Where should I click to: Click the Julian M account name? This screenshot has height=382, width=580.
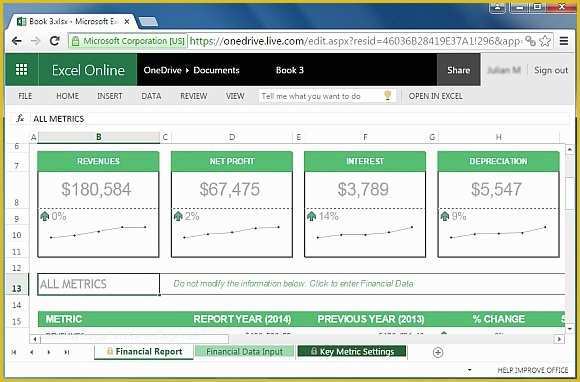pyautogui.click(x=504, y=70)
